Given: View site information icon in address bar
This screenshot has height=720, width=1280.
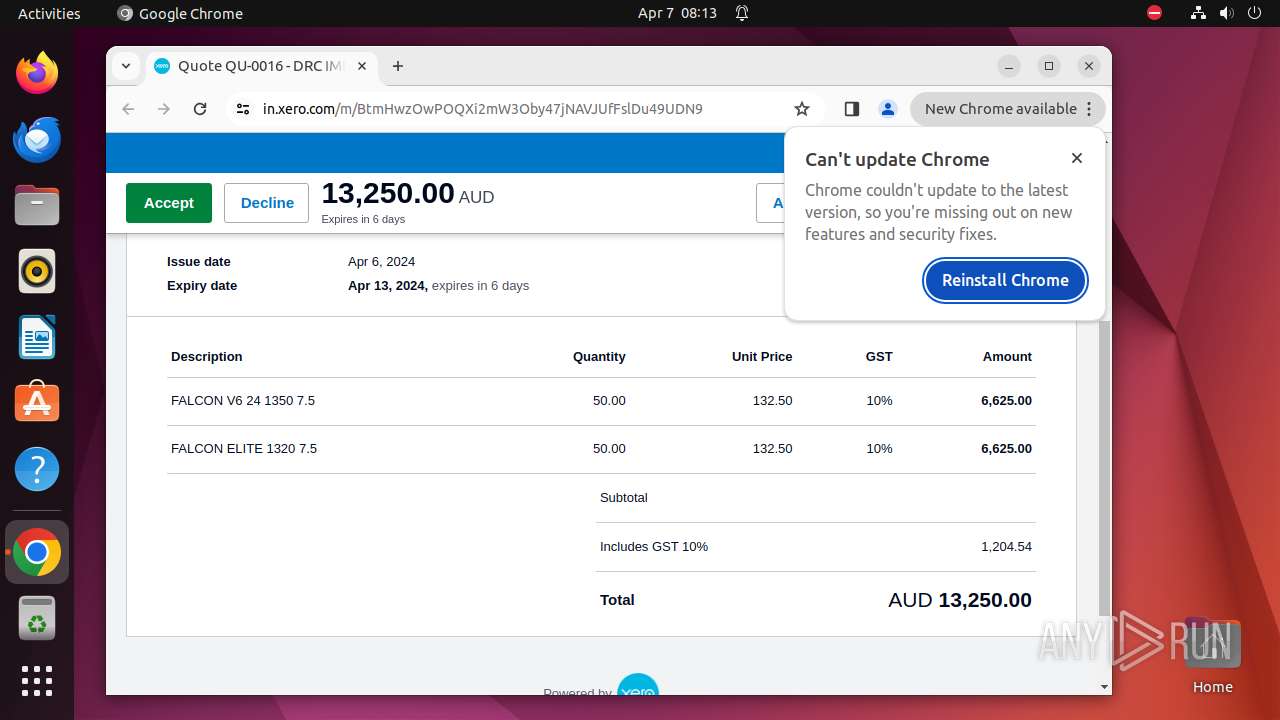Looking at the screenshot, I should 243,109.
